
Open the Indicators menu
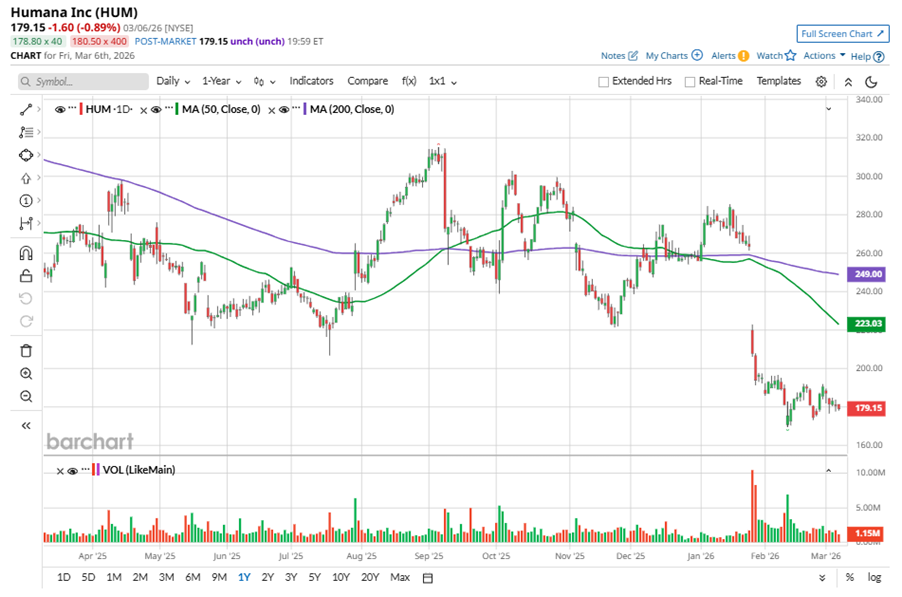(x=311, y=81)
